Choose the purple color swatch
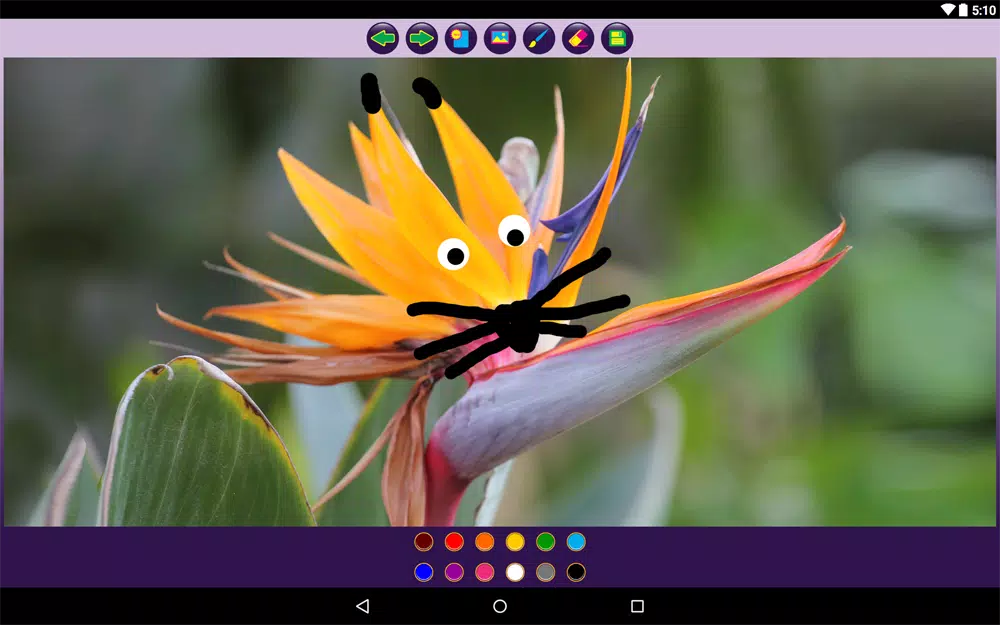Viewport: 1000px width, 625px height. point(454,572)
